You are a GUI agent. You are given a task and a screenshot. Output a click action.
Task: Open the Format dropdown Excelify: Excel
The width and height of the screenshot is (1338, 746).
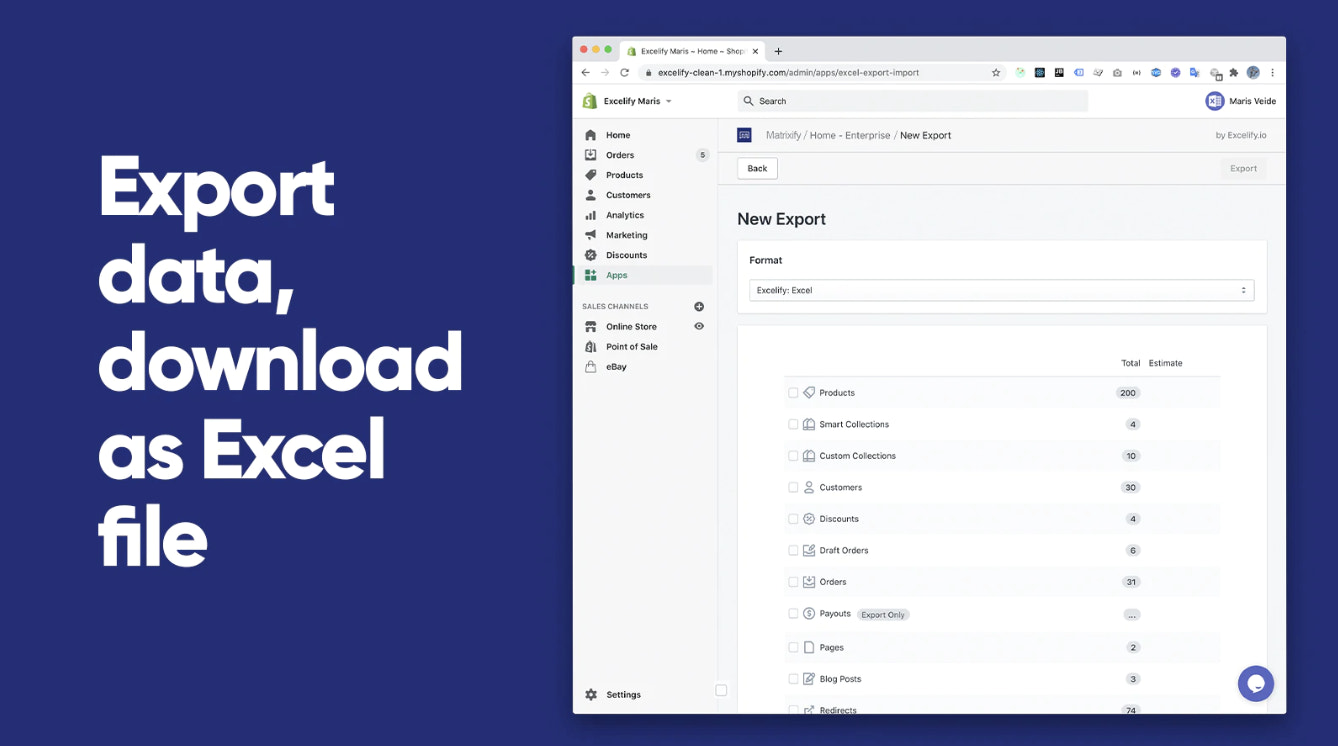click(x=1001, y=291)
